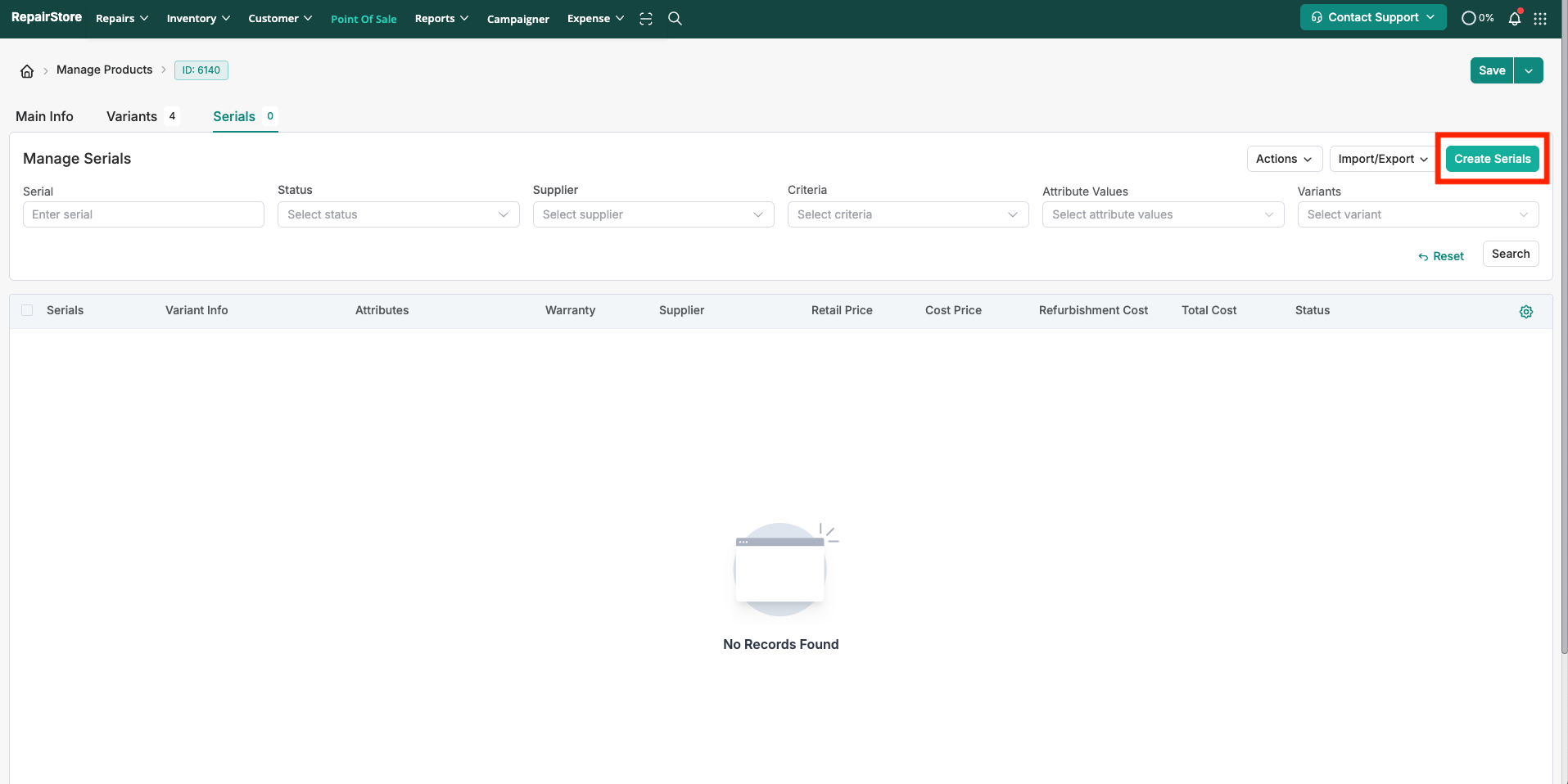This screenshot has width=1568, height=784.
Task: Expand the Select status dropdown
Action: tap(398, 214)
